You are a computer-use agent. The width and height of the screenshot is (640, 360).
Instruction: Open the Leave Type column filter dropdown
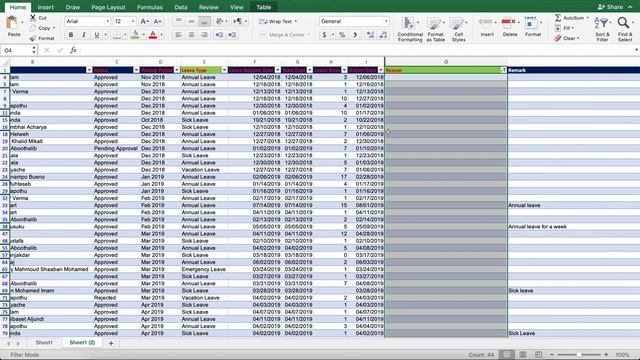point(224,70)
